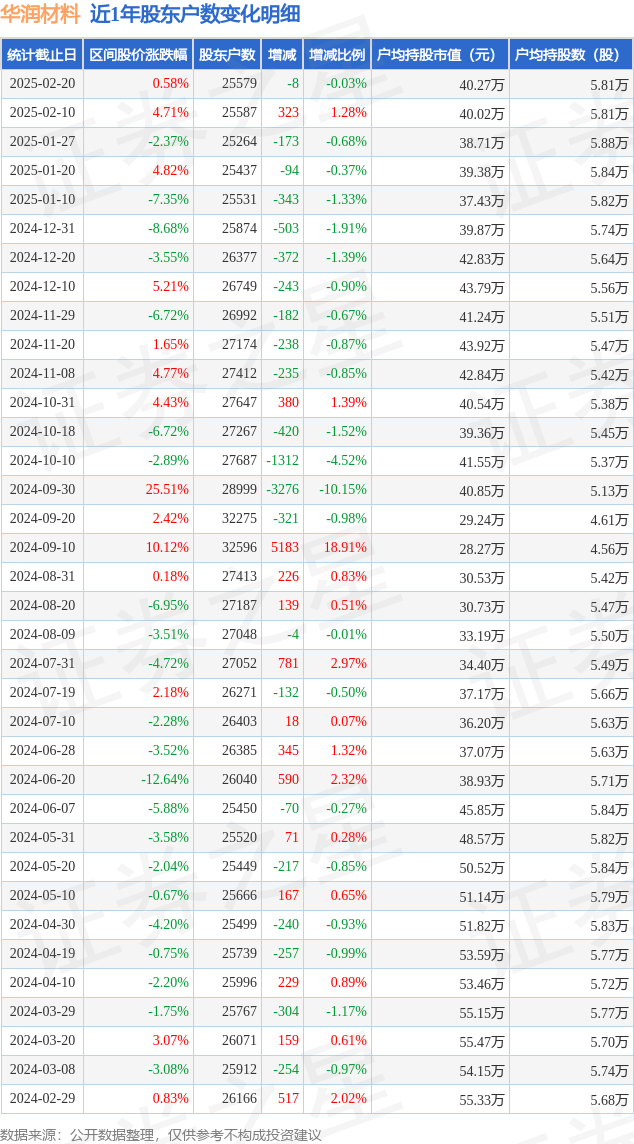Select the 2024-09-10 date row
This screenshot has height=1144, width=634.
tap(317, 548)
